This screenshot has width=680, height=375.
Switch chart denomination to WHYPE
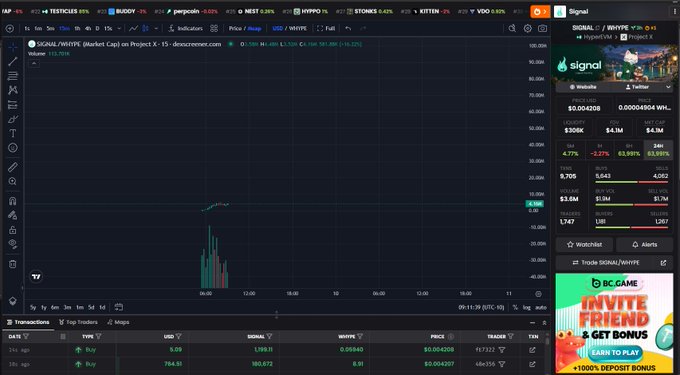[298, 29]
